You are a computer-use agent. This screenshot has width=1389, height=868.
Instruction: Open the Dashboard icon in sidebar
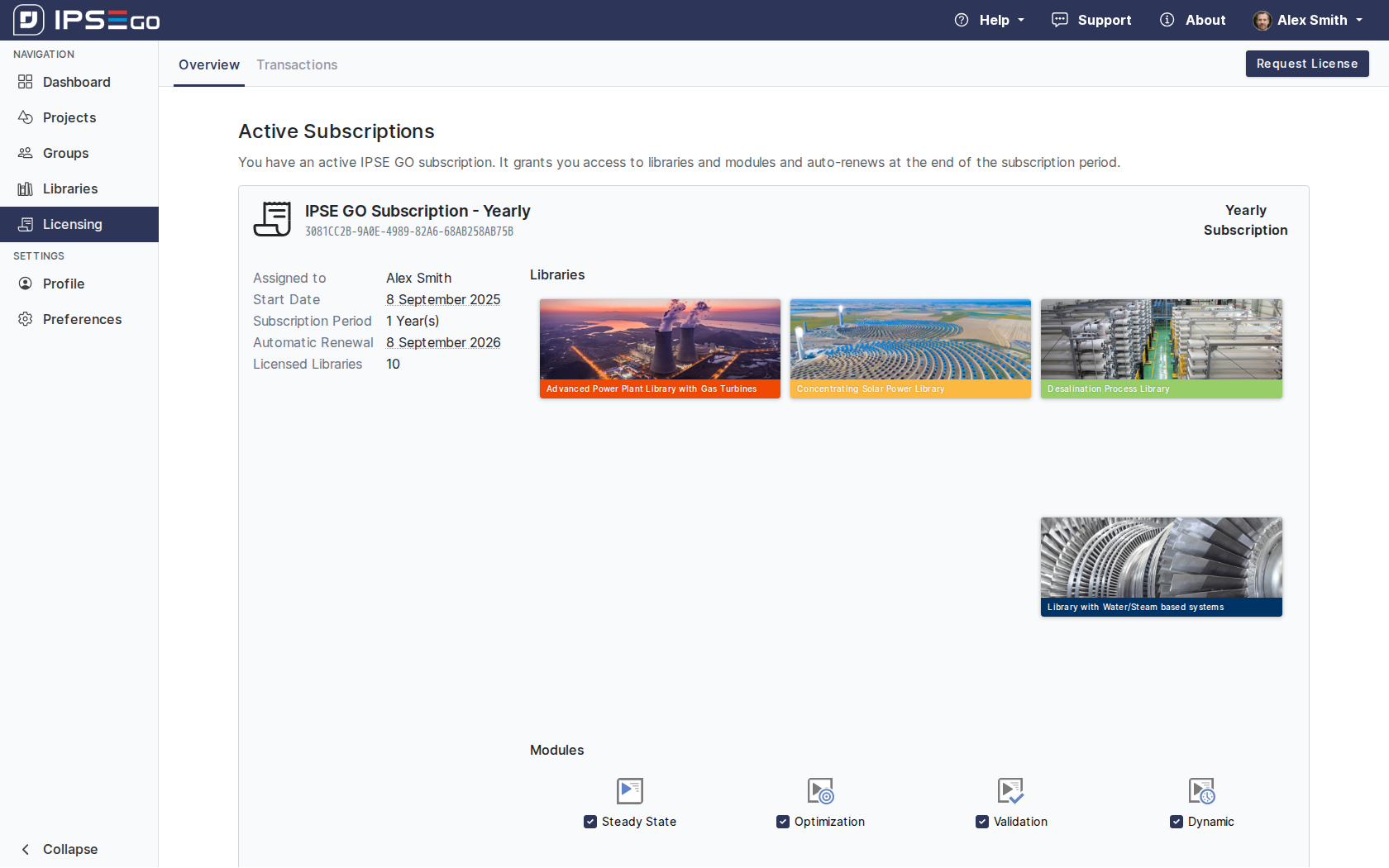[26, 82]
